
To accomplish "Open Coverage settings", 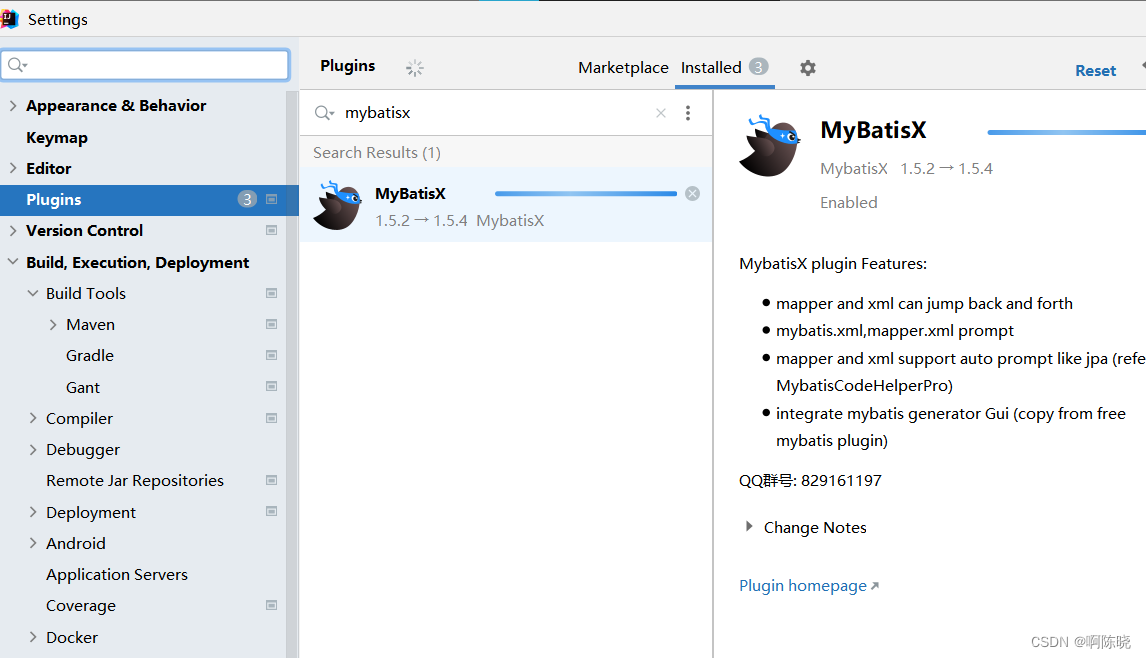I will [x=80, y=605].
